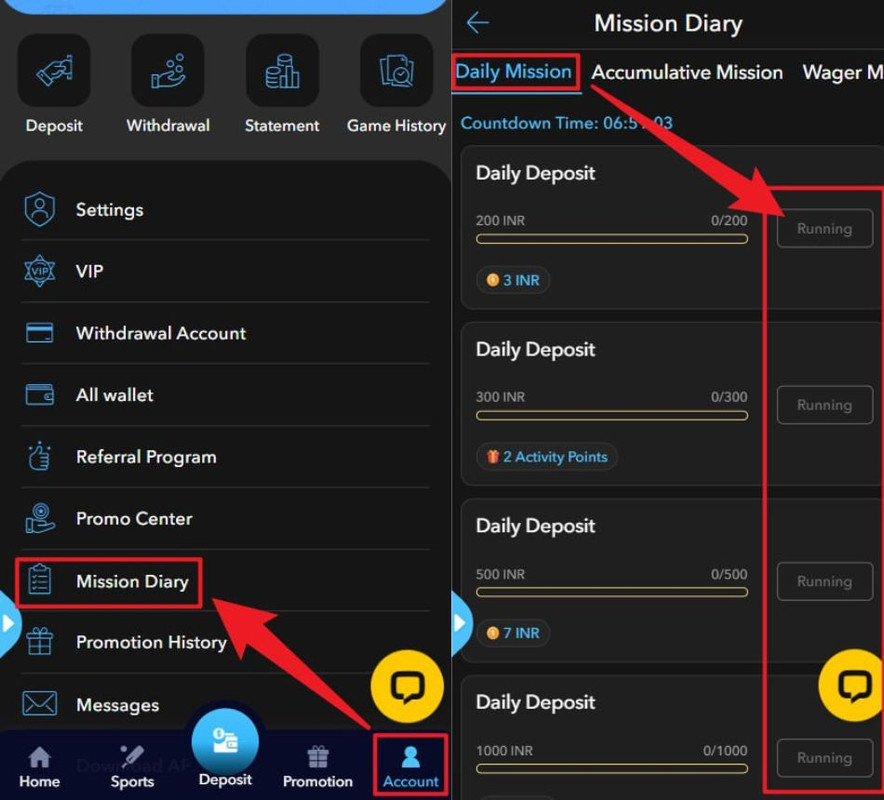Switch to the Accumulative Mission tab
The image size is (884, 800).
[x=687, y=72]
